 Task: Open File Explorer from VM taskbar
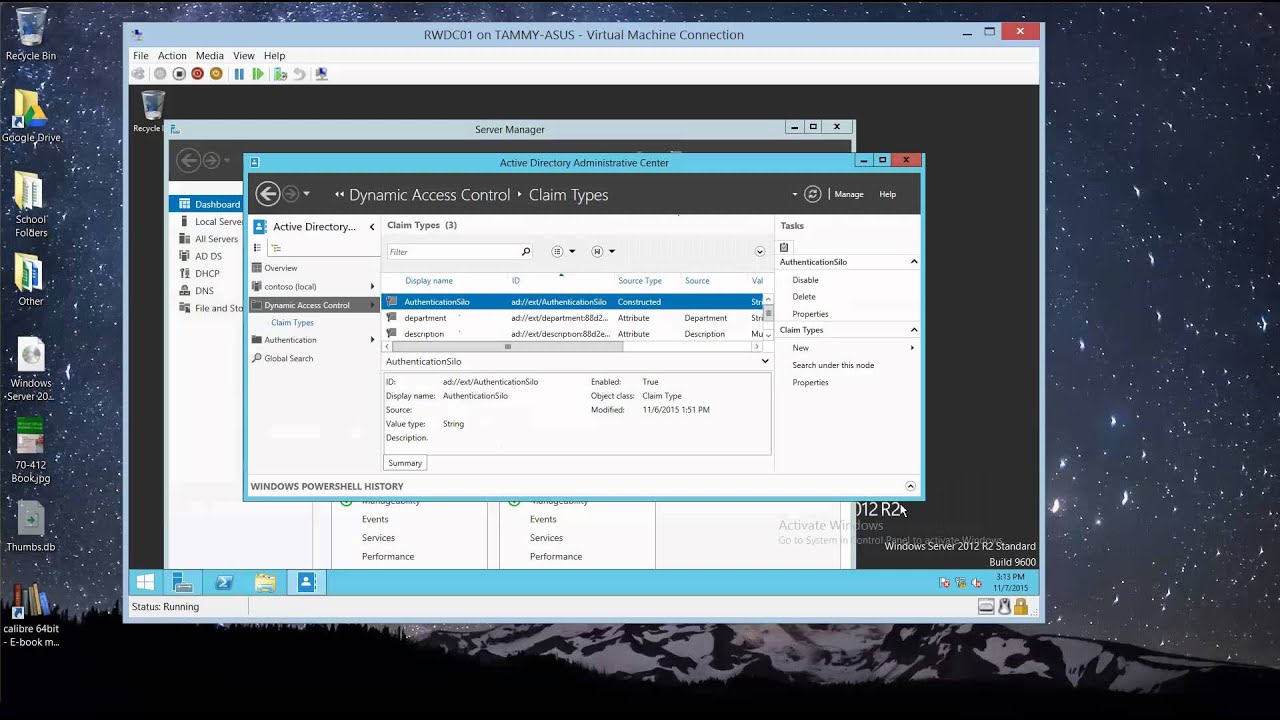point(265,582)
